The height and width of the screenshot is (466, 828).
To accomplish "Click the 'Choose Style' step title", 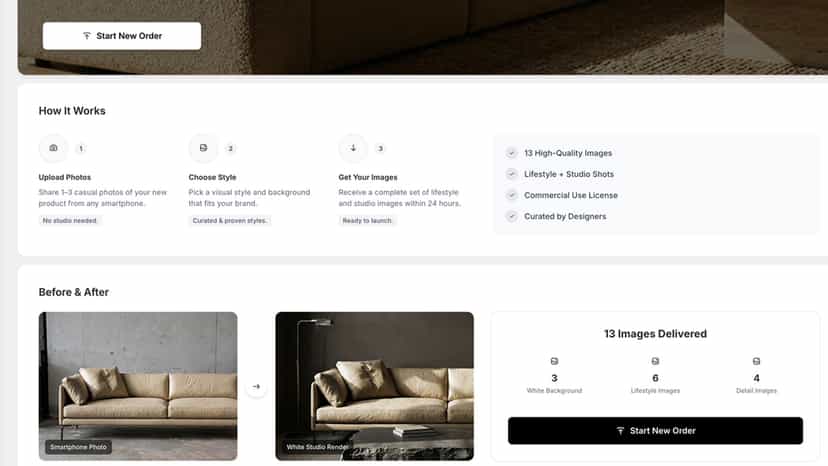I will click(212, 178).
